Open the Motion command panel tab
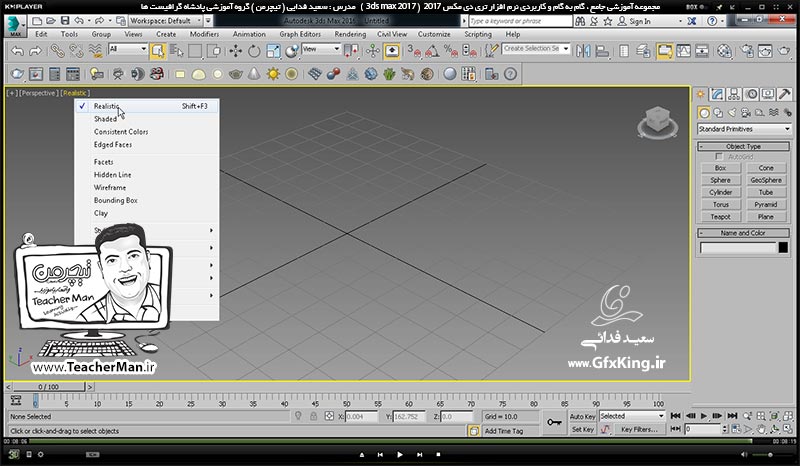This screenshot has width=800, height=466. 751,94
